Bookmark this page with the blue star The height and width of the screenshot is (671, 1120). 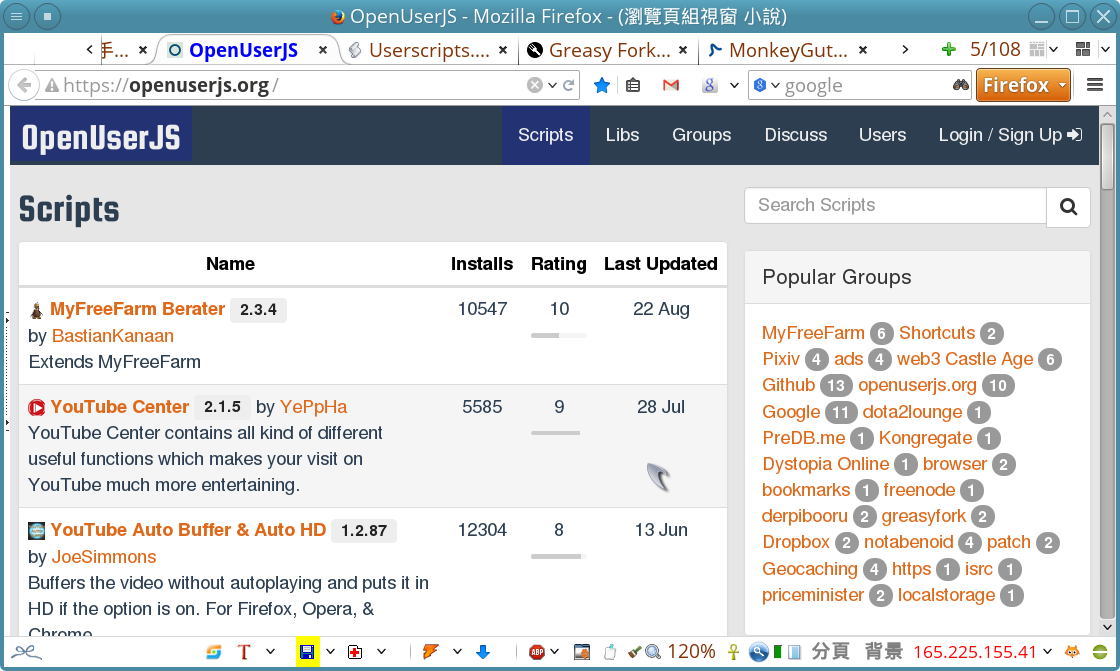pyautogui.click(x=602, y=86)
